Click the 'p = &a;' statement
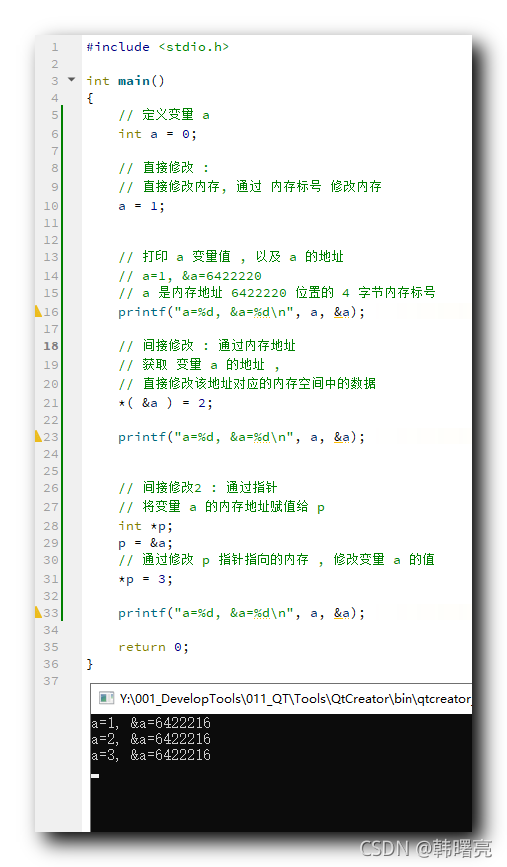This screenshot has width=507, height=867. [145, 543]
